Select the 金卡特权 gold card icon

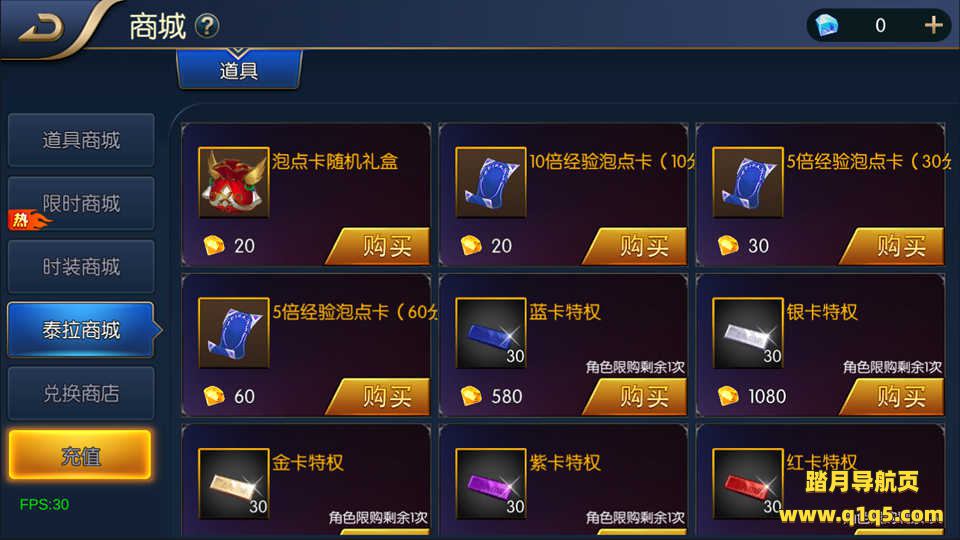click(x=234, y=484)
